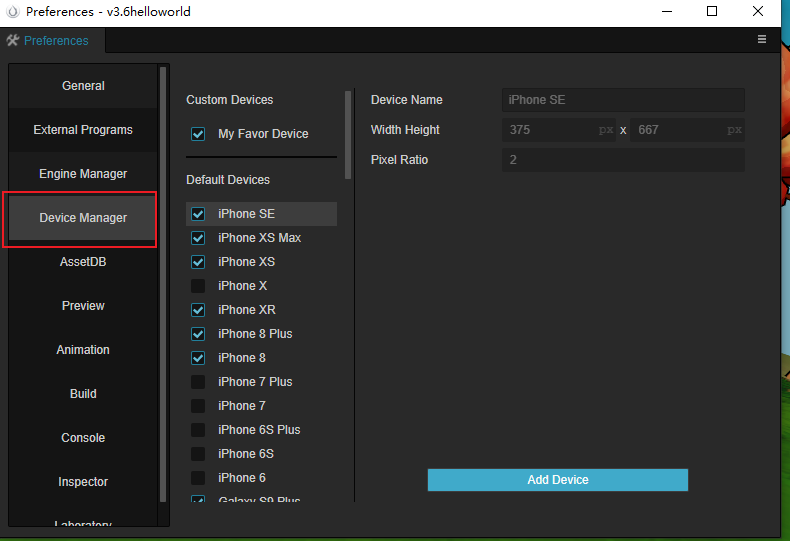This screenshot has height=541, width=790.
Task: Enable the iPhone 6S Plus checkbox
Action: pos(198,430)
